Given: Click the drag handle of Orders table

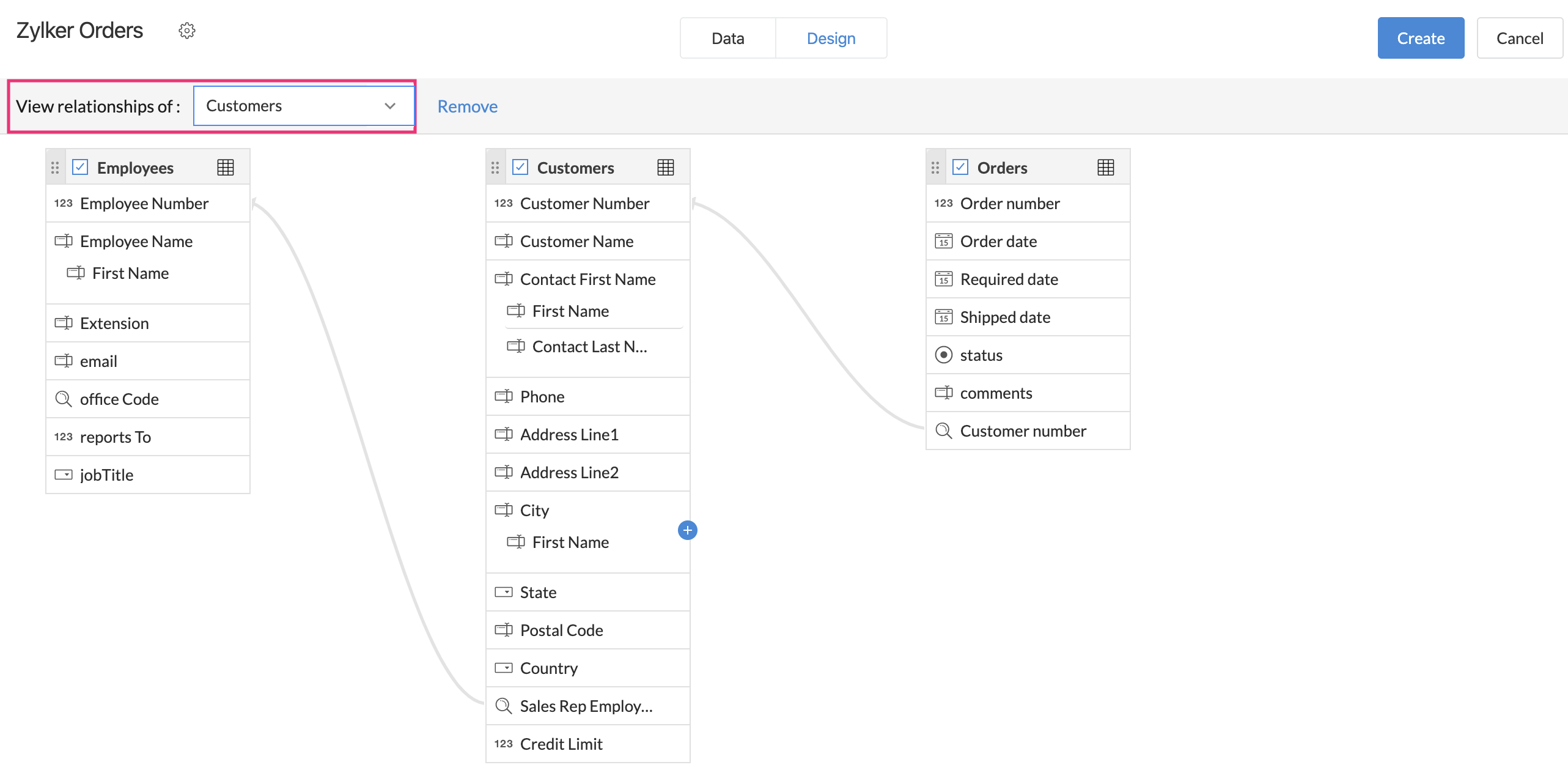Looking at the screenshot, I should click(935, 168).
